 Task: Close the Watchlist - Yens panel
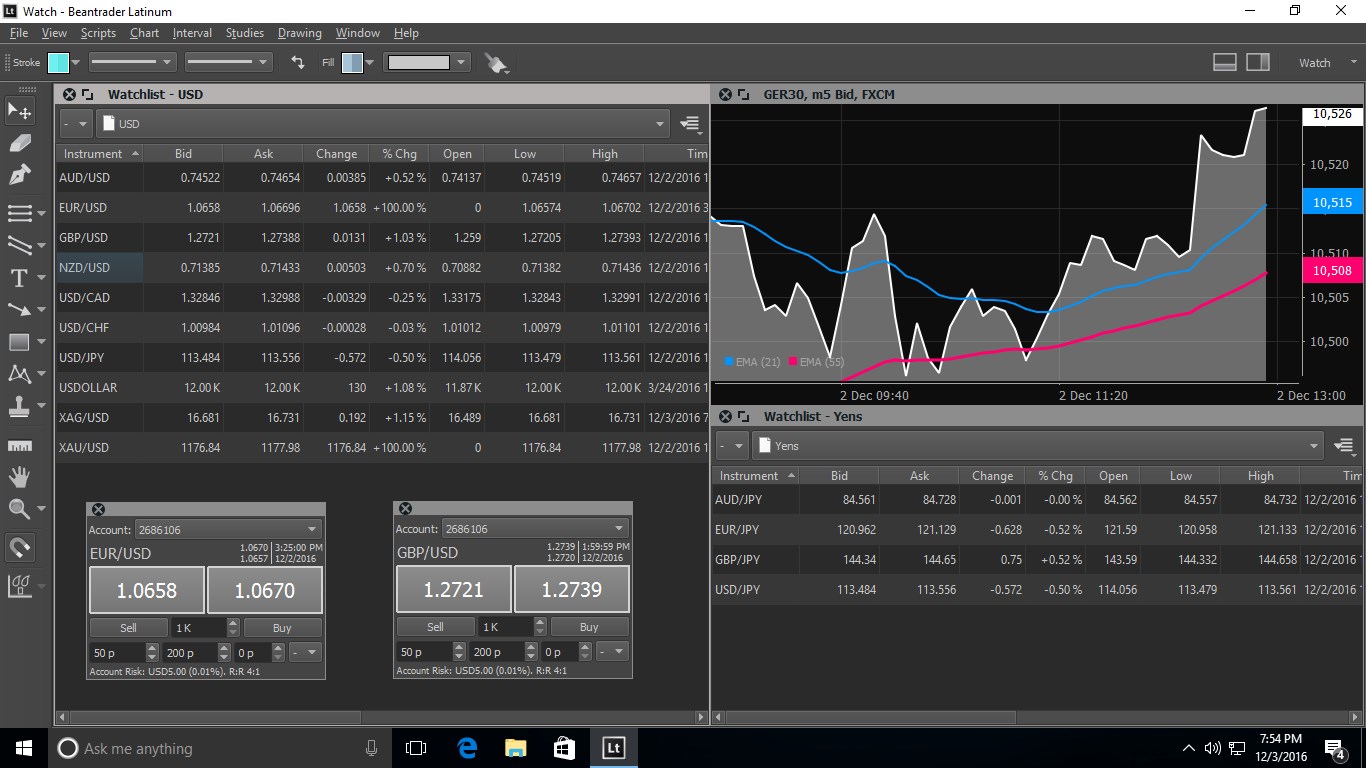[724, 417]
